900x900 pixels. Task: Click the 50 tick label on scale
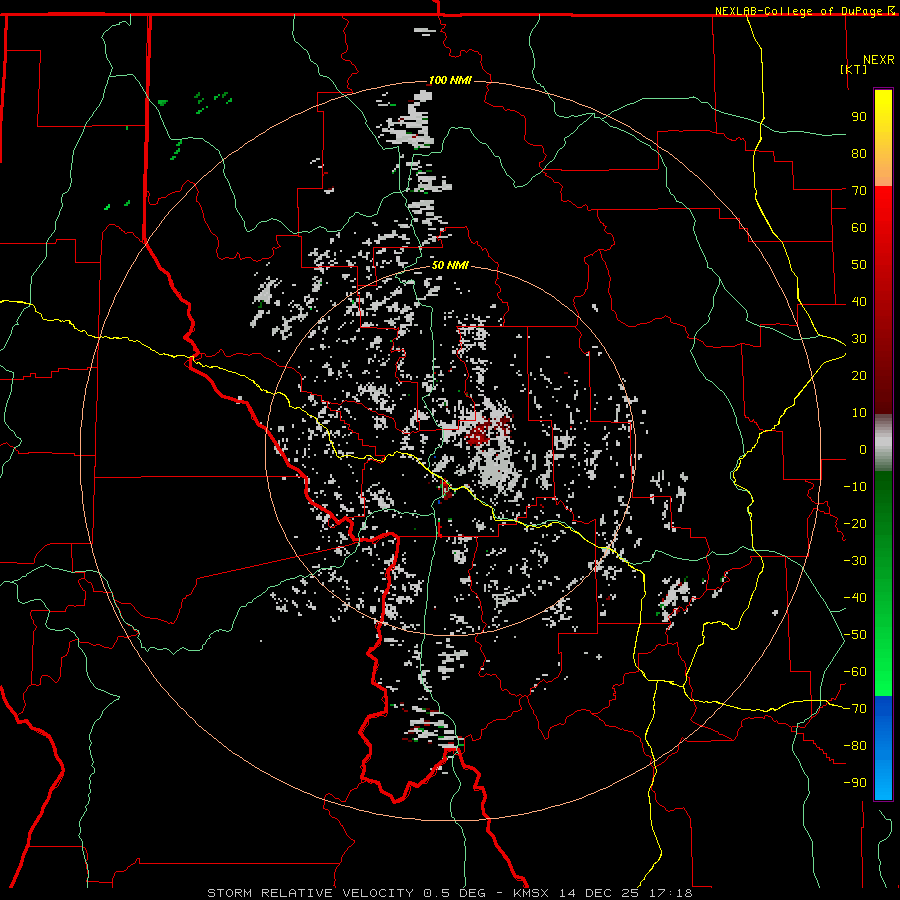[x=859, y=265]
